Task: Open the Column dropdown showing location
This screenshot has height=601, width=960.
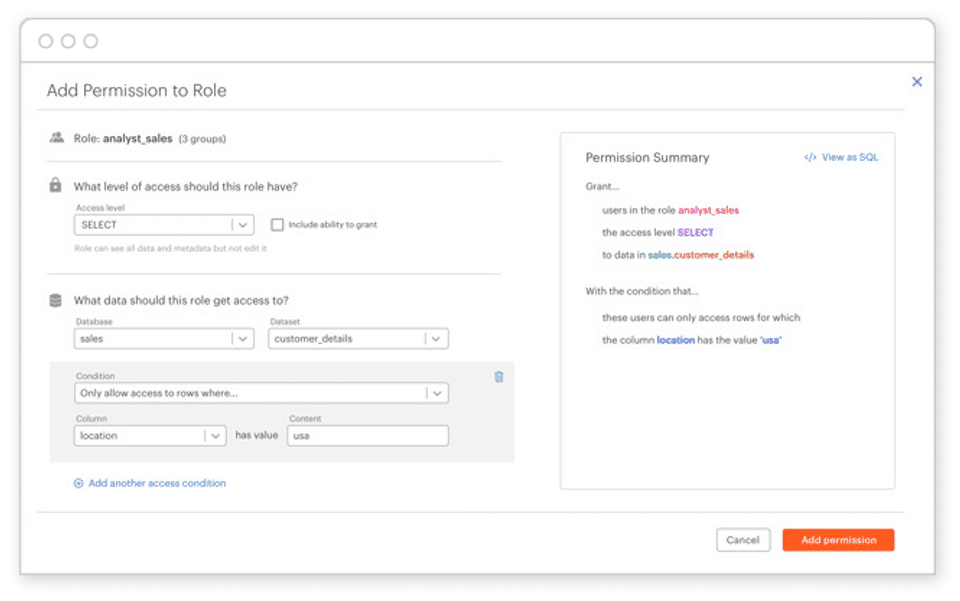Action: click(x=150, y=436)
